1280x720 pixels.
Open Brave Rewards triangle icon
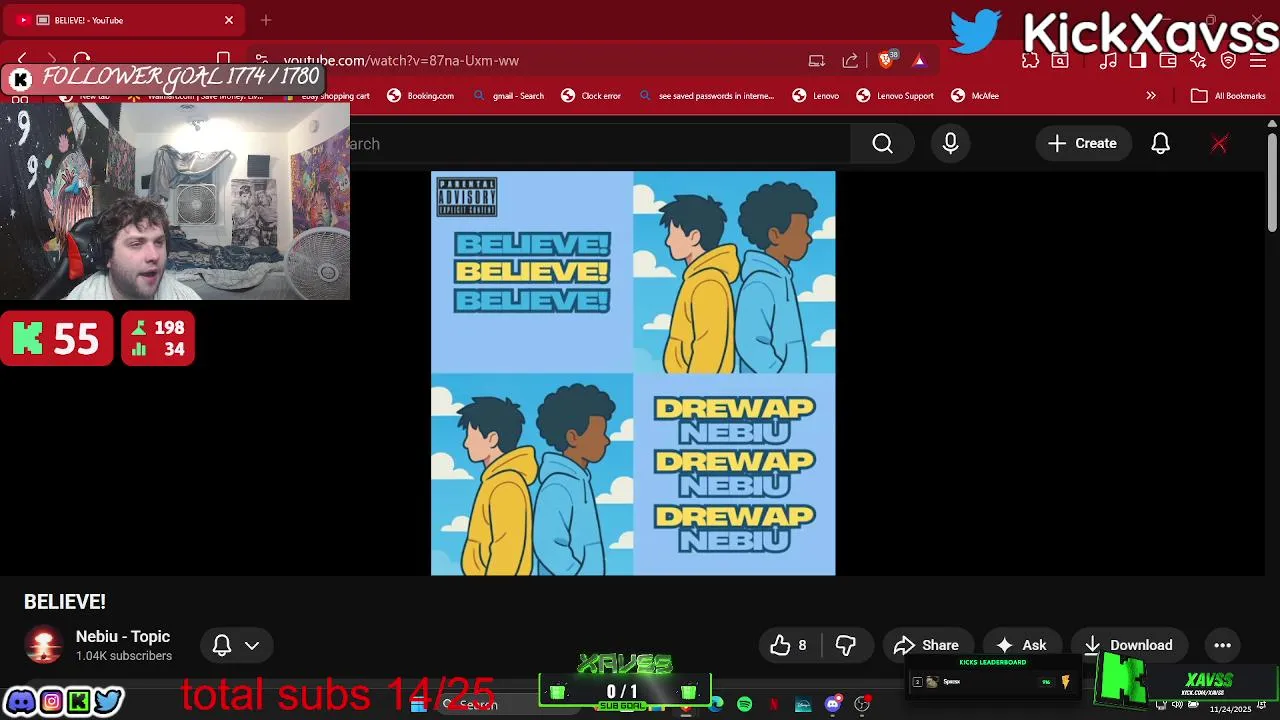pos(919,61)
